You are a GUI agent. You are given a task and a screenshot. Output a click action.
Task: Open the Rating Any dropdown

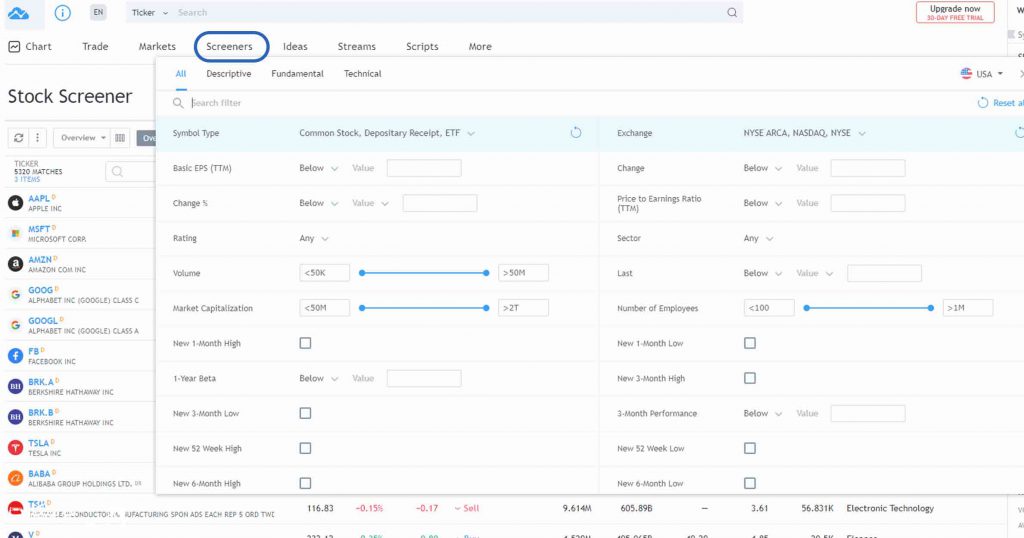(x=313, y=238)
